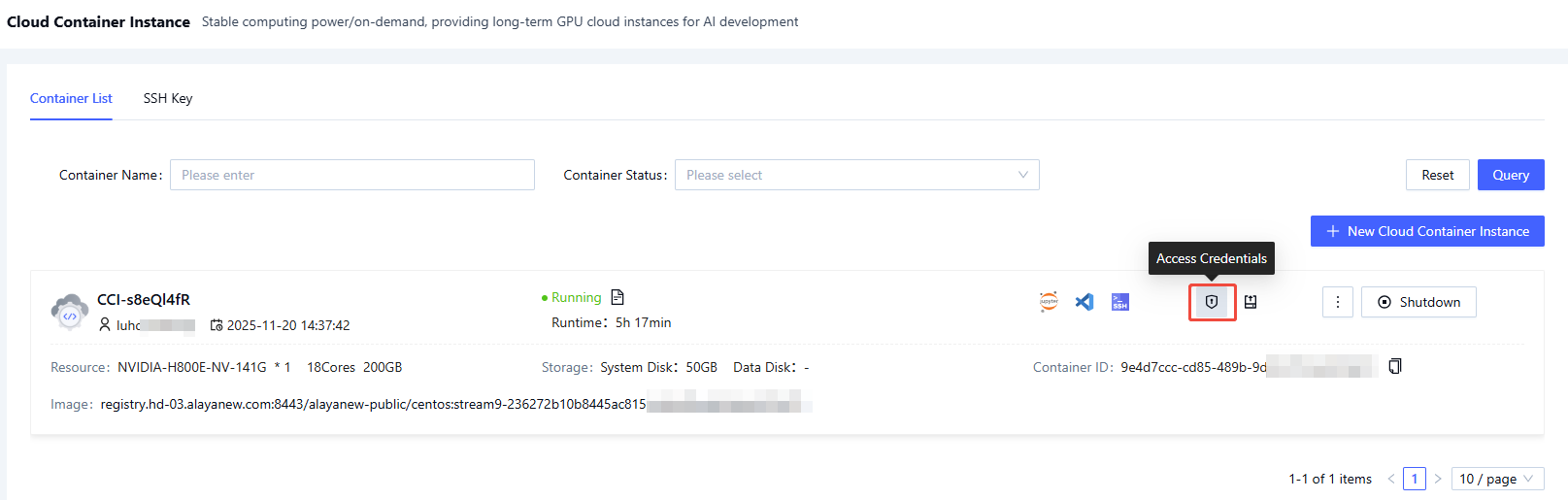Change the 10 / page size selector
The image size is (1568, 500).
click(x=1496, y=479)
